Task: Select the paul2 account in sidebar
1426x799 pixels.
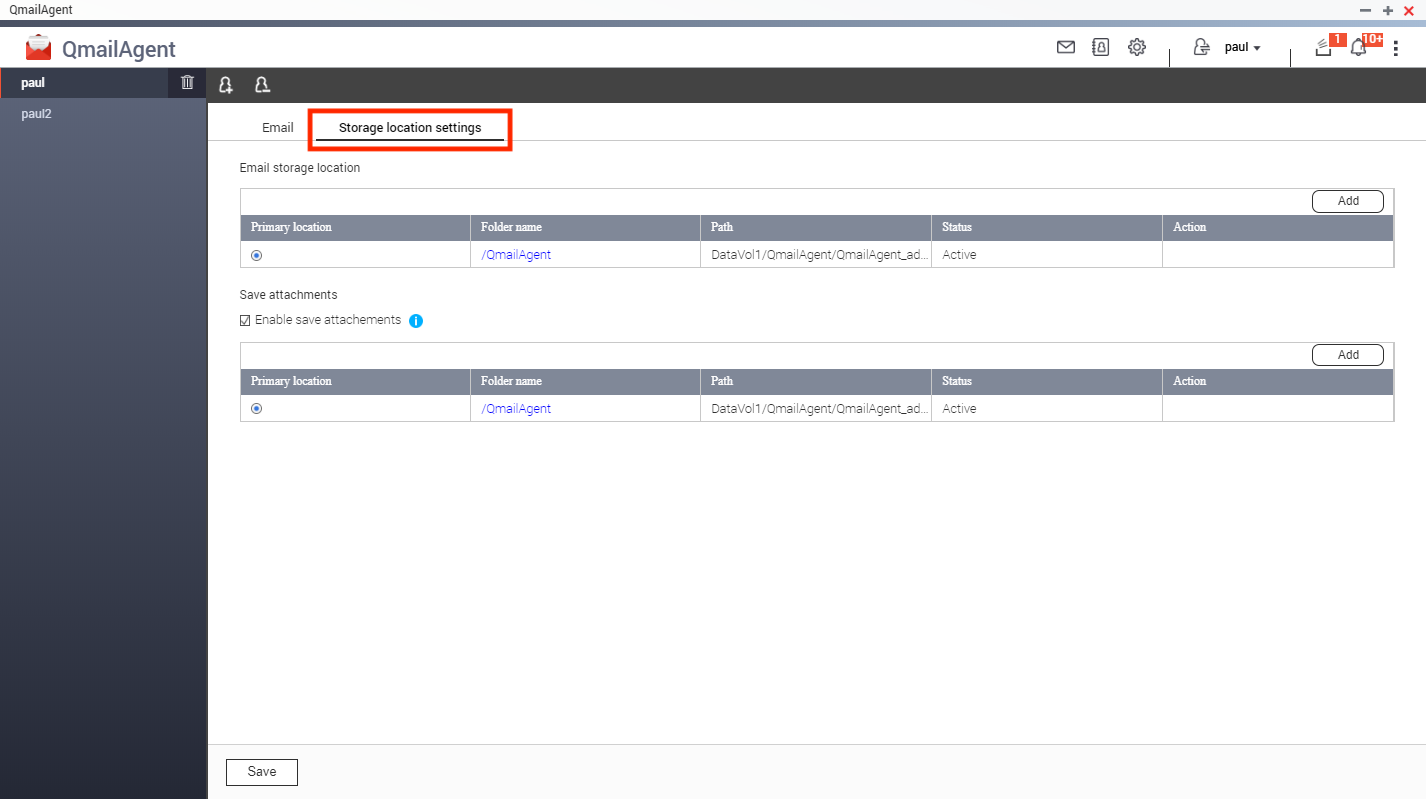Action: click(x=37, y=114)
